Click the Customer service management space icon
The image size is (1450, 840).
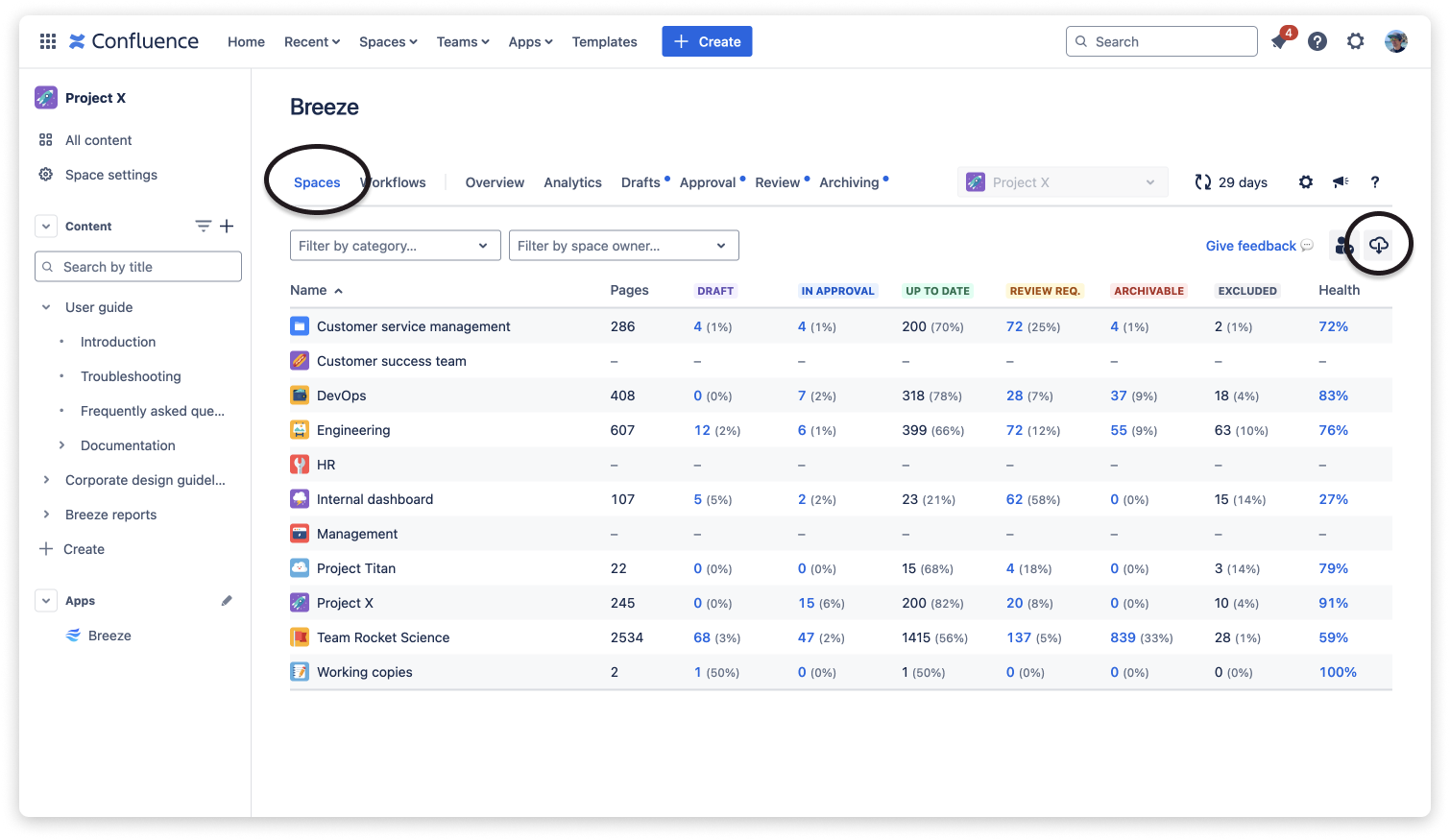tap(300, 326)
